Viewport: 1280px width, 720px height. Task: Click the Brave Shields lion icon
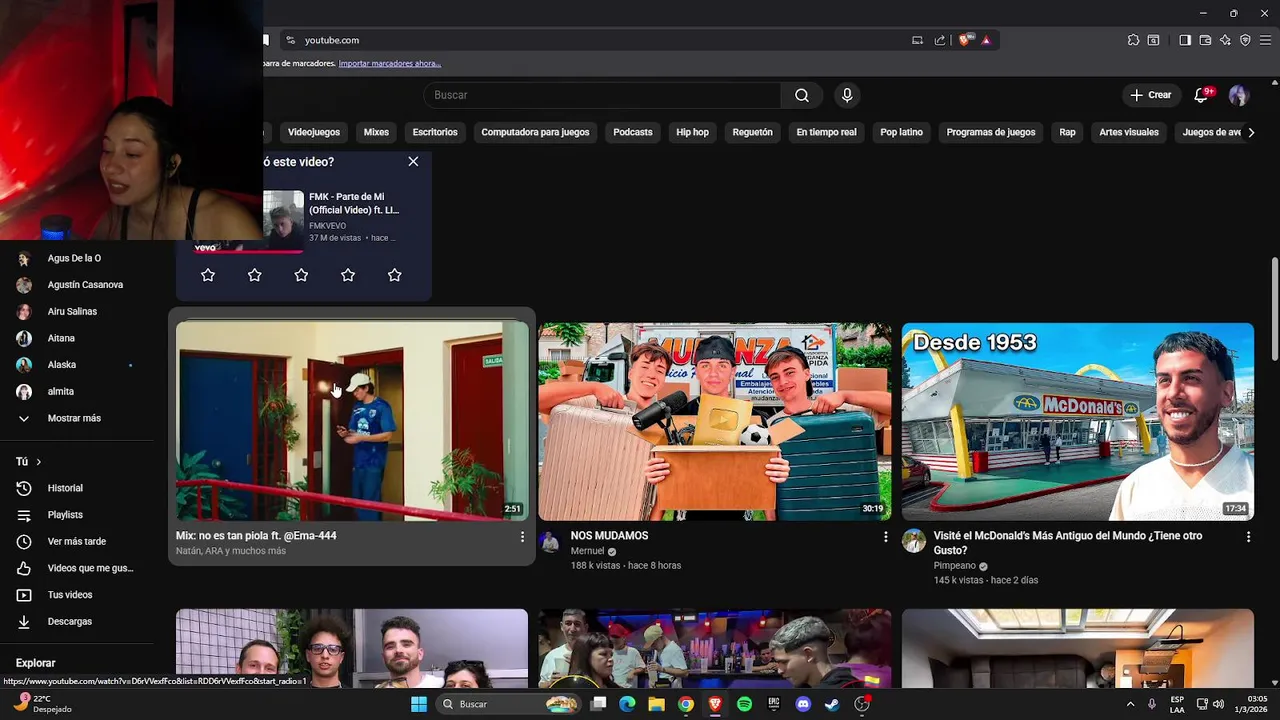pos(964,40)
